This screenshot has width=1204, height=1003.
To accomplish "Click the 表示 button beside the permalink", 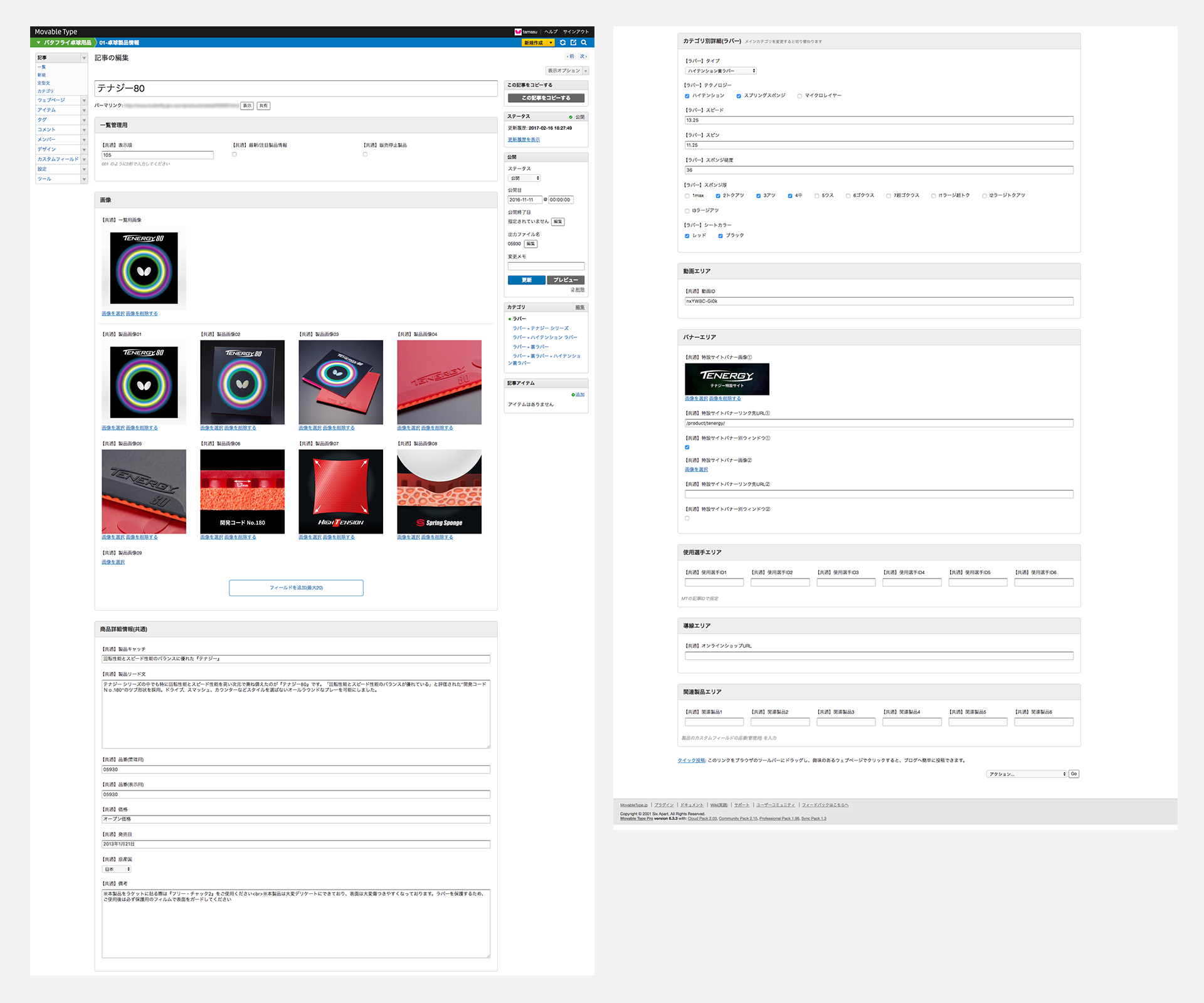I will click(247, 106).
